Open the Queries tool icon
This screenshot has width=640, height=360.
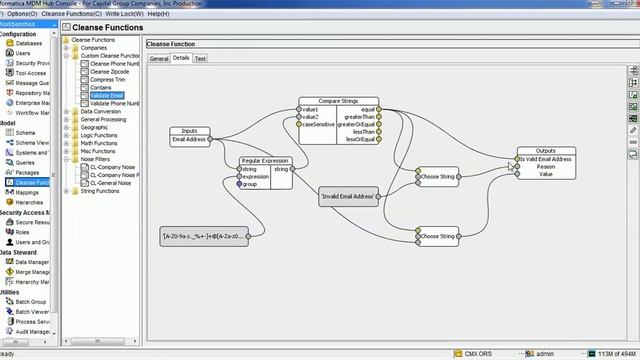point(10,162)
